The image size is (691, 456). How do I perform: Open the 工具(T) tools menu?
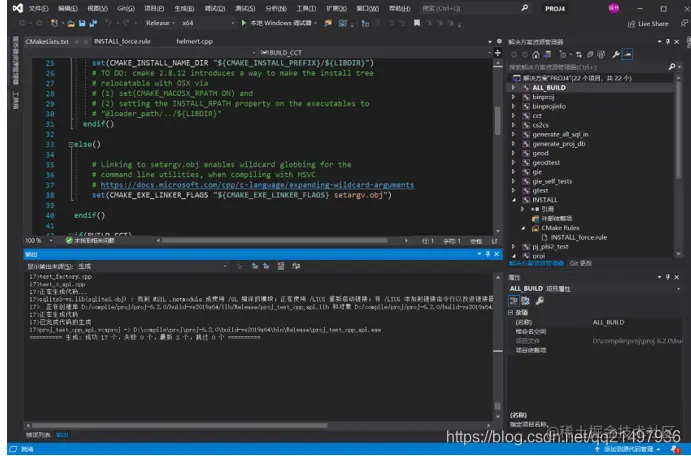coord(306,8)
